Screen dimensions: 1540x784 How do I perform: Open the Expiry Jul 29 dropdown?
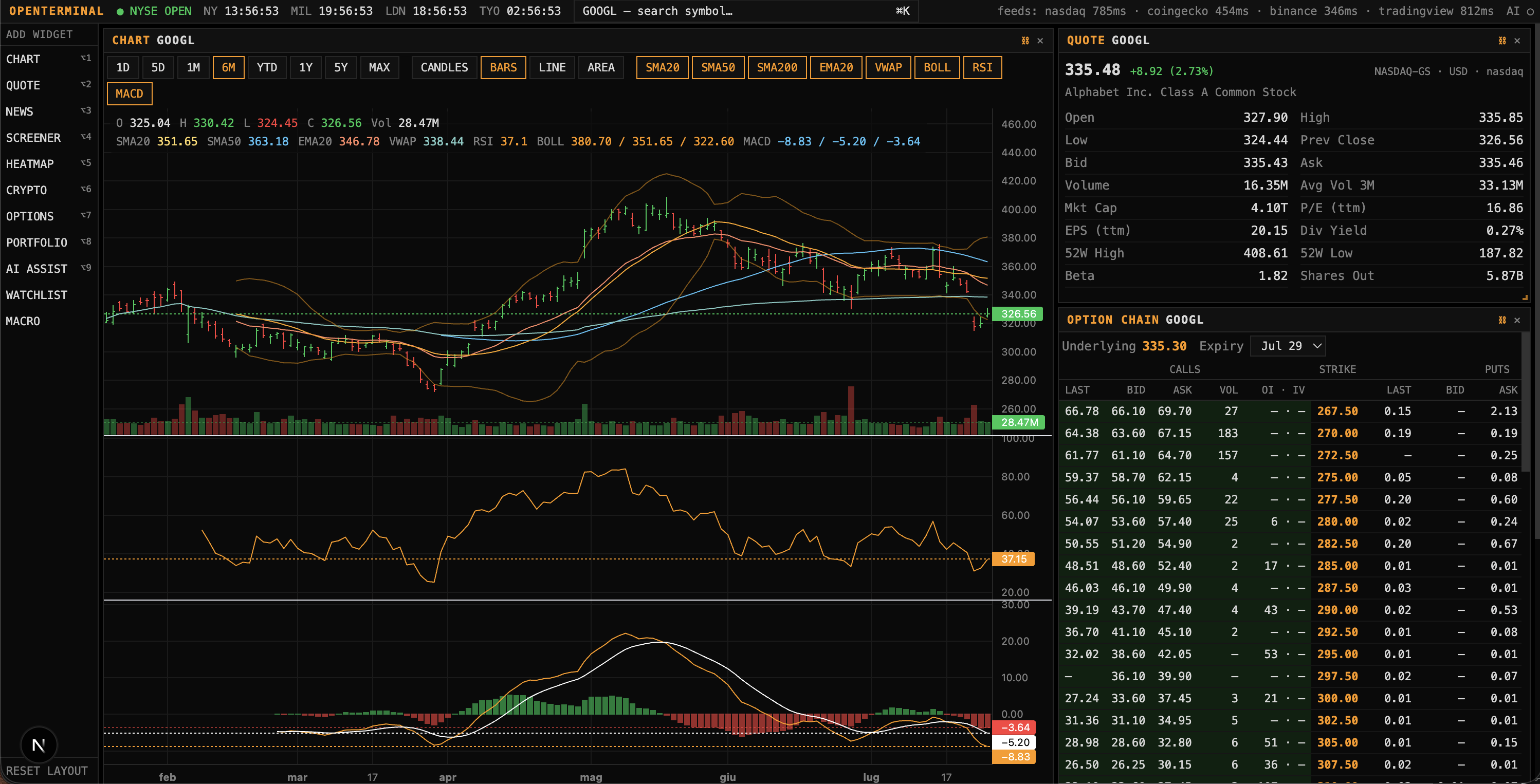1288,346
